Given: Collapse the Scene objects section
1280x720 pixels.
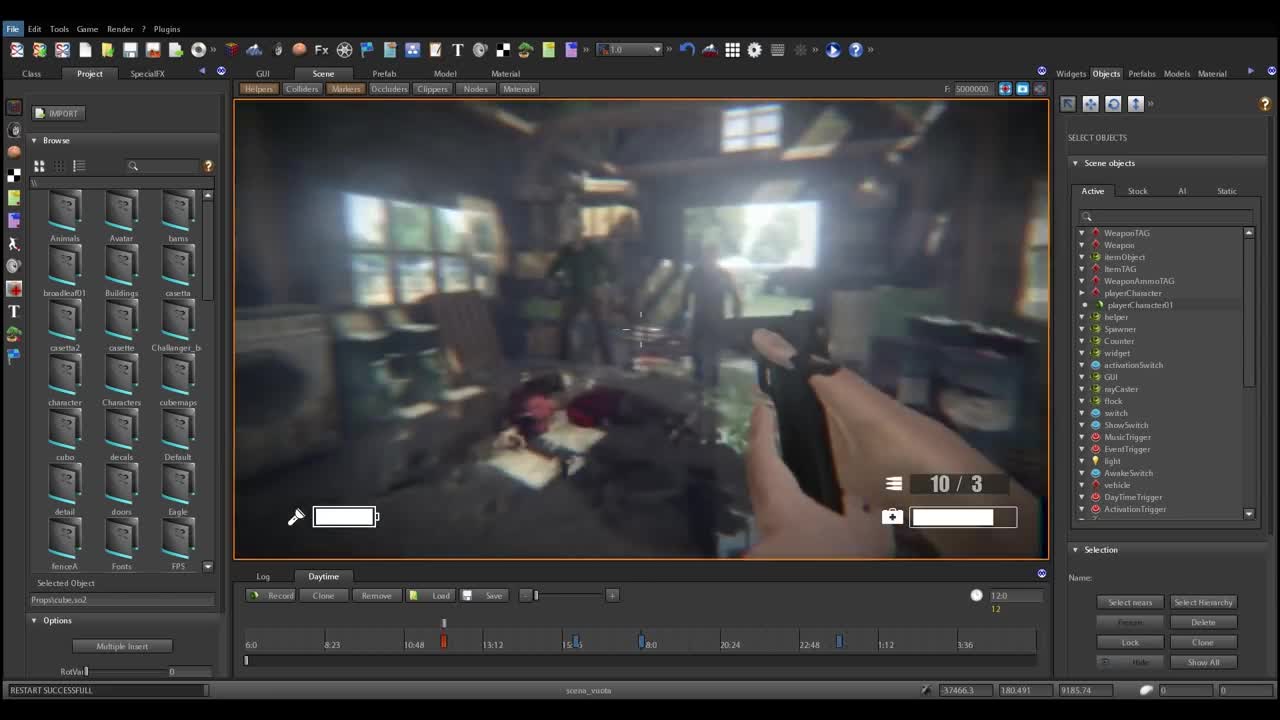Looking at the screenshot, I should tap(1076, 163).
